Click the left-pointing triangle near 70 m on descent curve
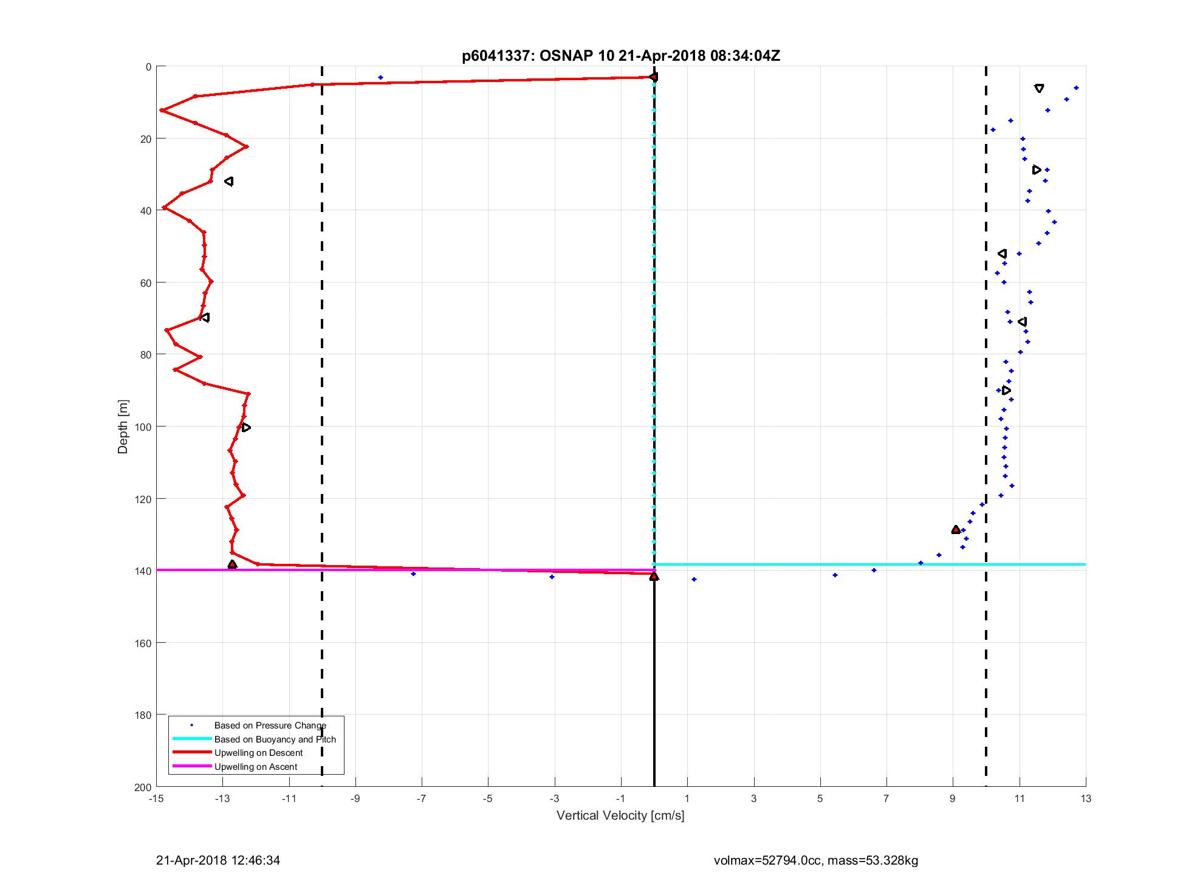Viewport: 1200px width, 885px height. pyautogui.click(x=205, y=317)
